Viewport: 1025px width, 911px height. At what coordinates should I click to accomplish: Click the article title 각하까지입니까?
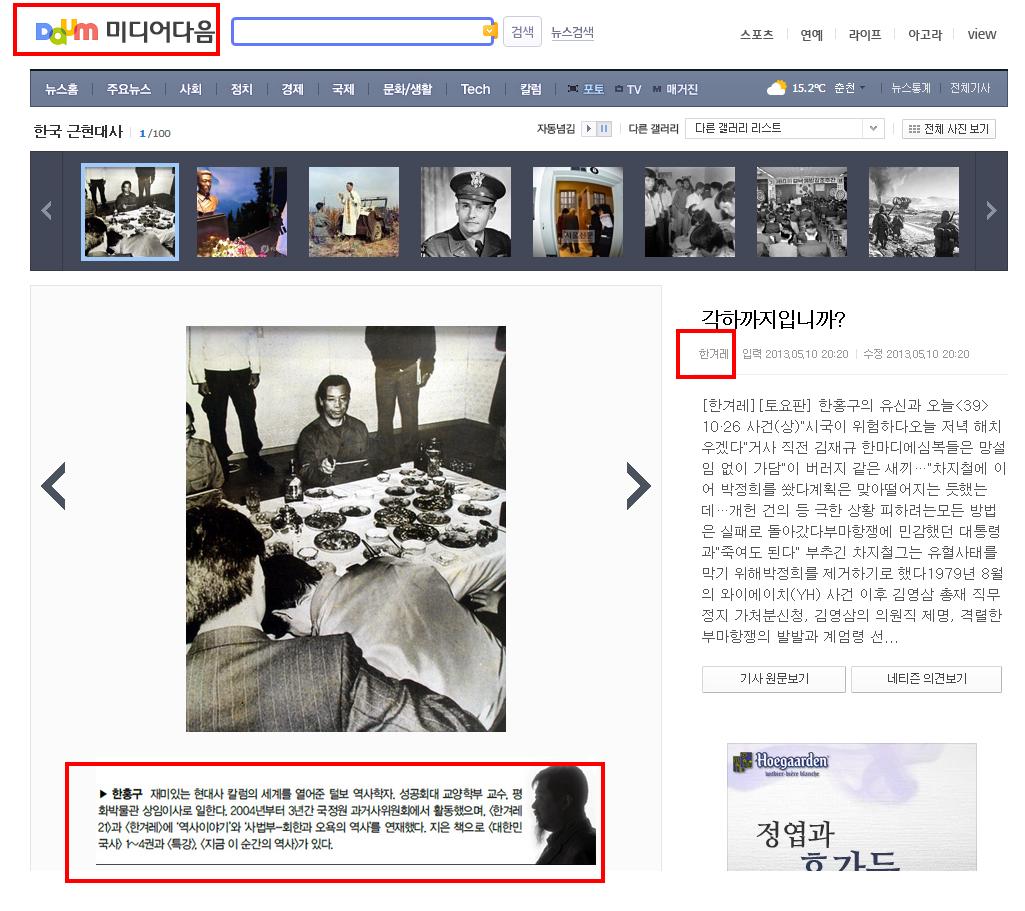773,319
